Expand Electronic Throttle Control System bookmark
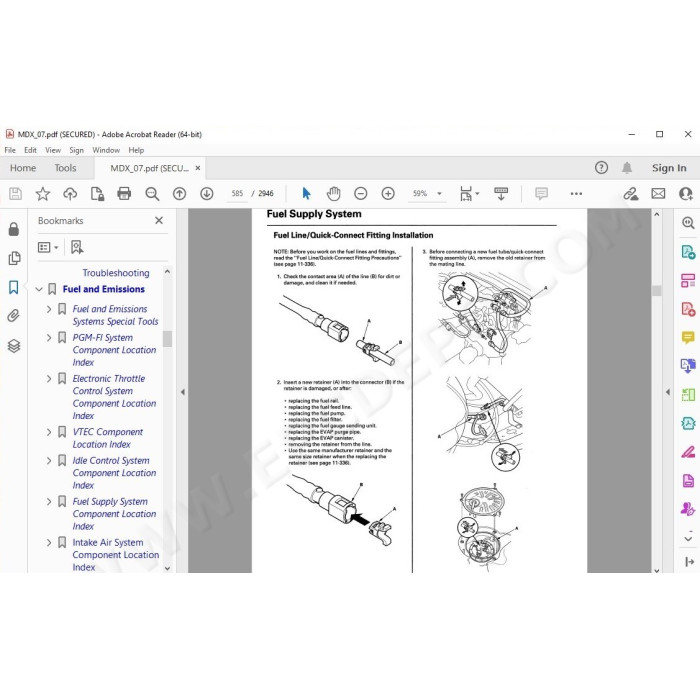 point(49,379)
